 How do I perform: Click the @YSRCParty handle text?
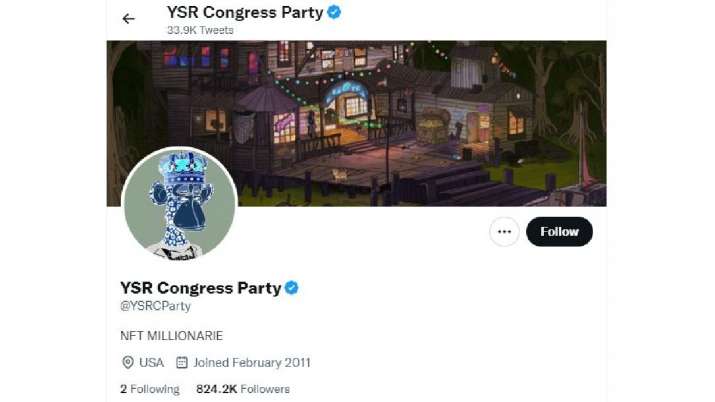155,306
